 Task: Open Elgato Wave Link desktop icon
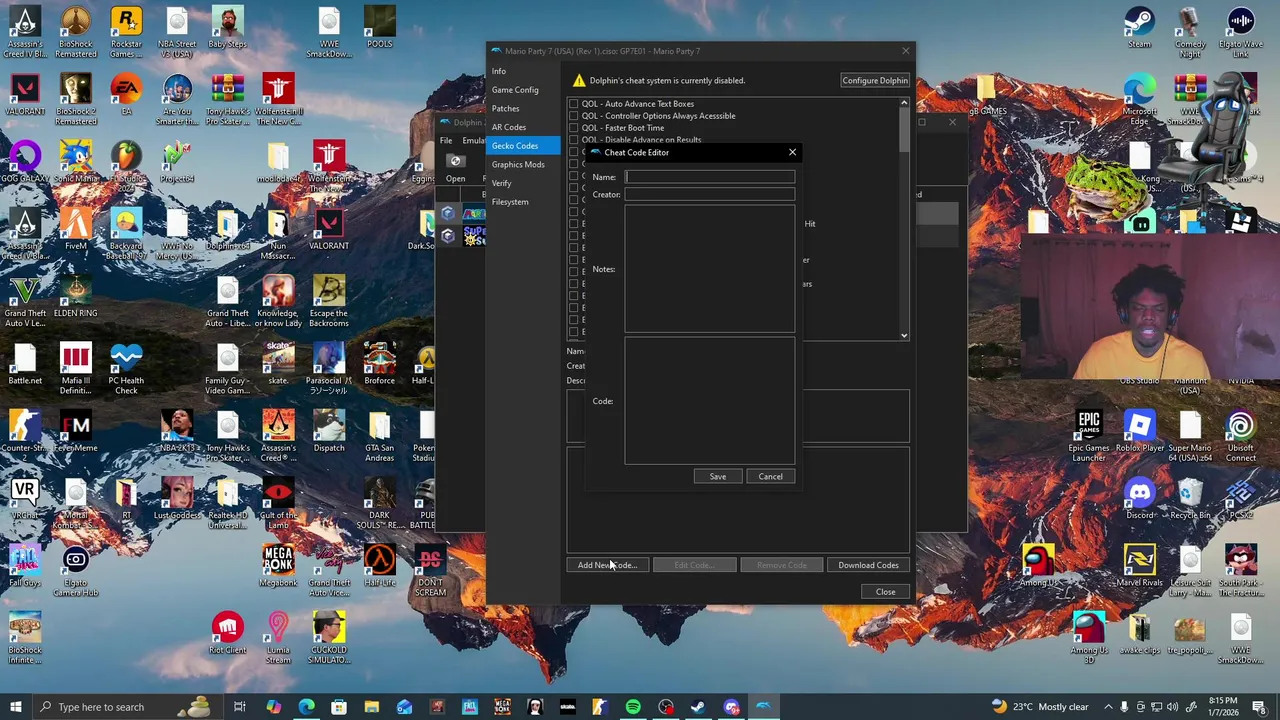pos(1240,32)
